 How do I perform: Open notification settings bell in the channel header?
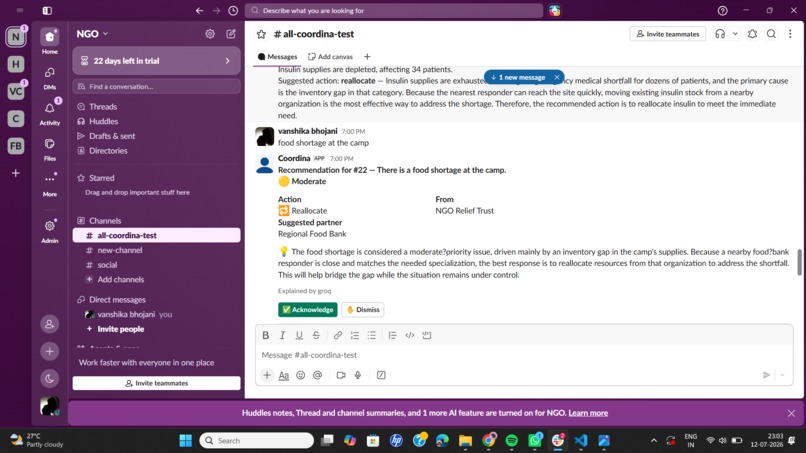(x=752, y=34)
